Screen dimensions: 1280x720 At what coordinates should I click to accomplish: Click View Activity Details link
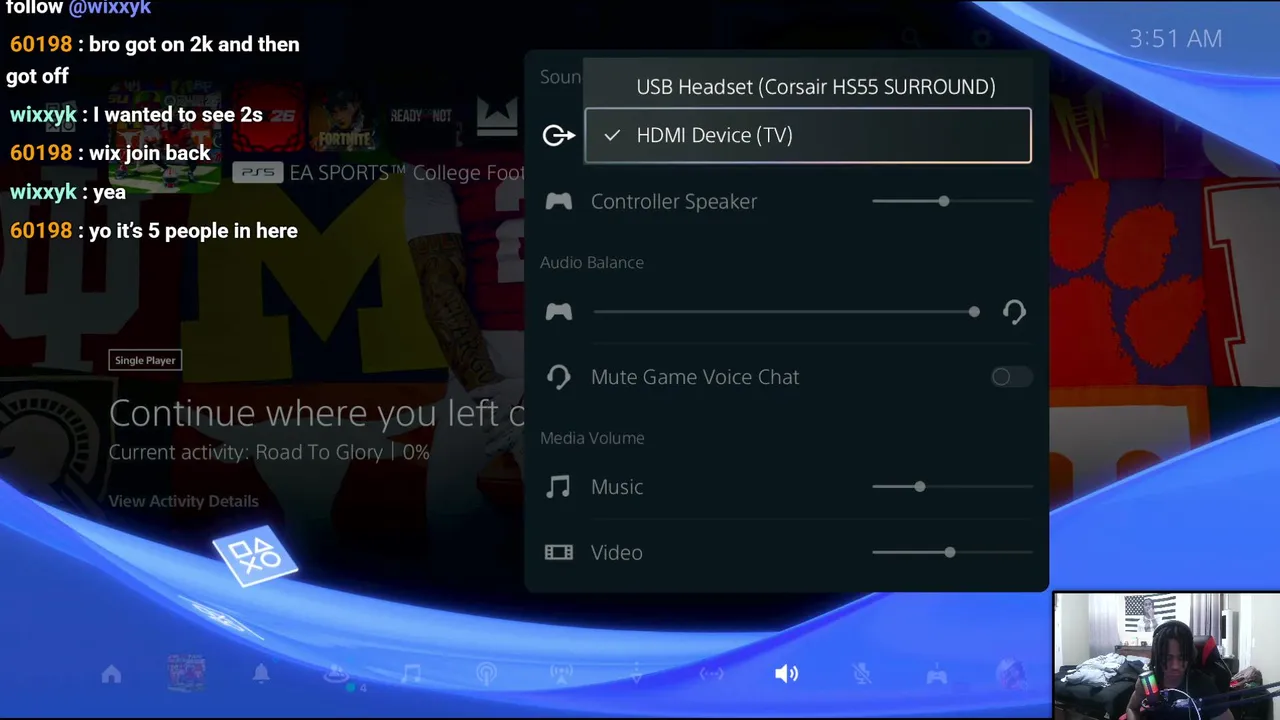click(183, 501)
